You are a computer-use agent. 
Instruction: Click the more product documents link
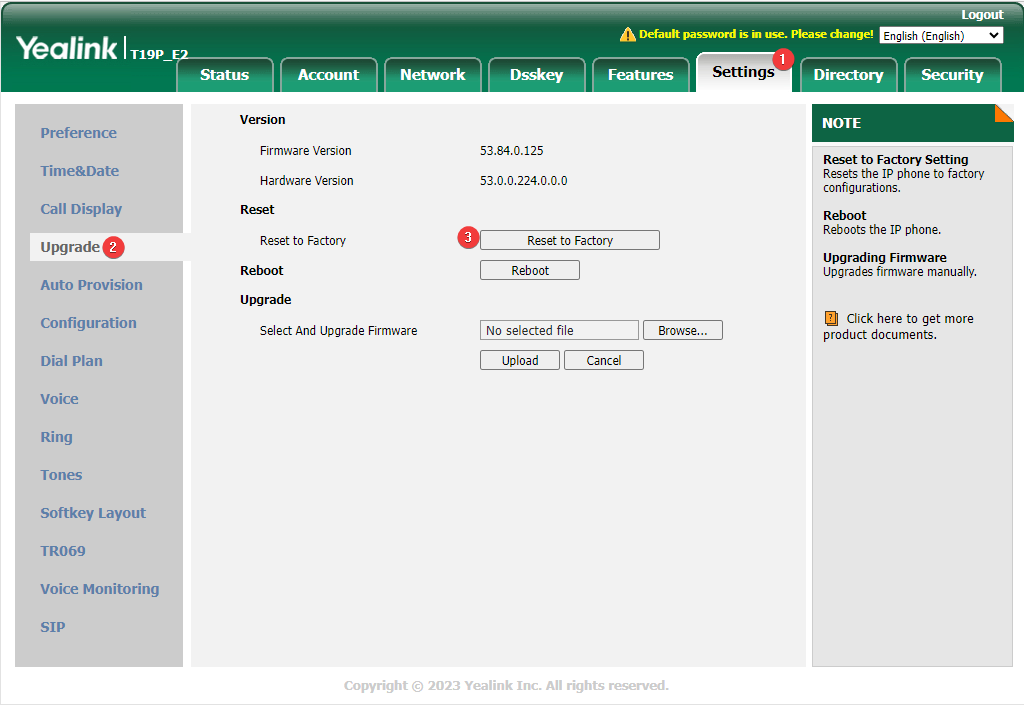tap(909, 319)
